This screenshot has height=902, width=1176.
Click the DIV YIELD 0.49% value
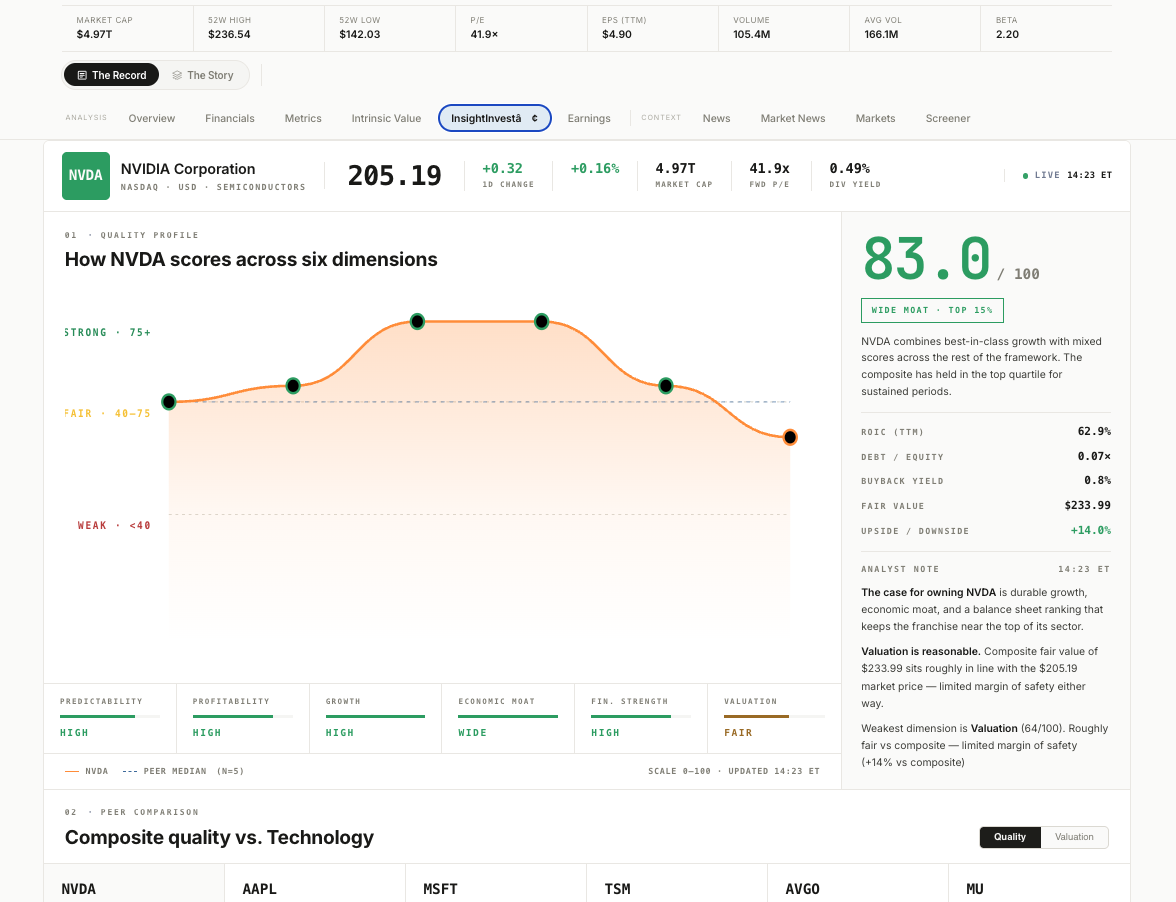point(850,169)
